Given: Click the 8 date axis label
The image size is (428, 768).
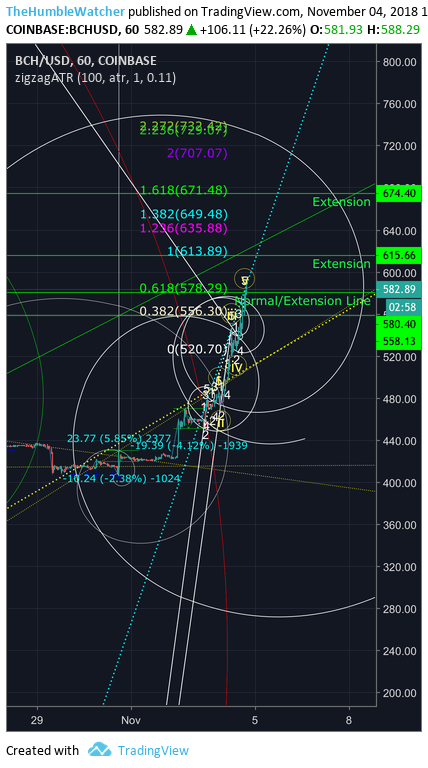Looking at the screenshot, I should pyautogui.click(x=349, y=720).
